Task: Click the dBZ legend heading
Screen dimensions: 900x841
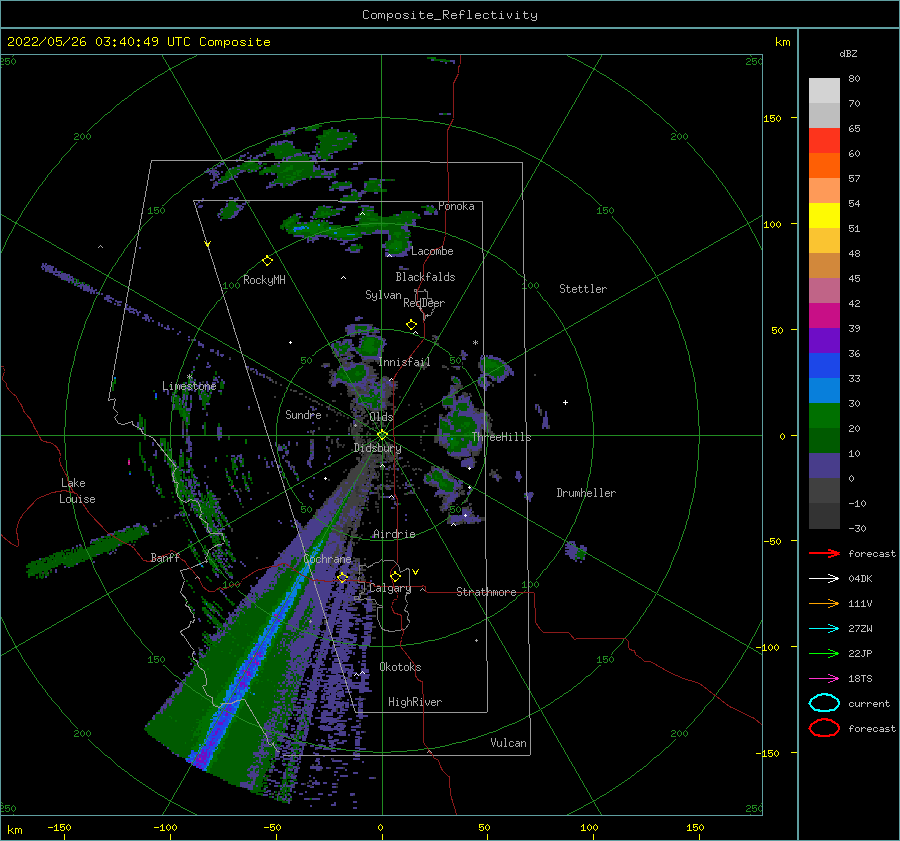Action: pos(848,53)
